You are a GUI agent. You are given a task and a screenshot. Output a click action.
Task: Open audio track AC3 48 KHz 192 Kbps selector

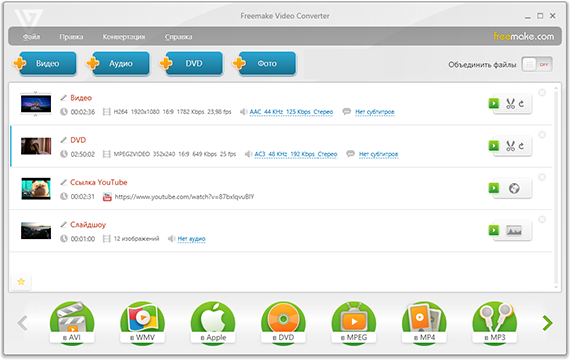(x=296, y=154)
